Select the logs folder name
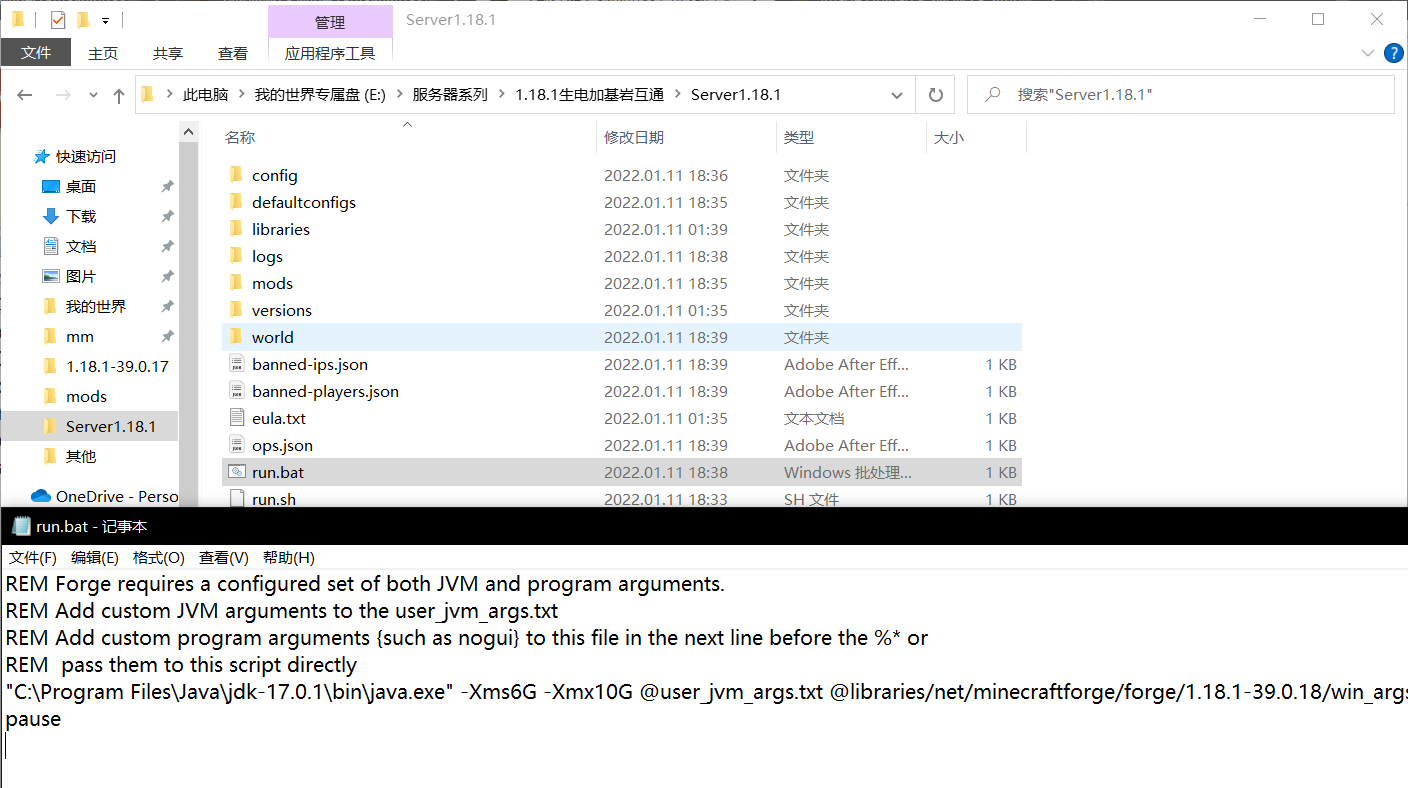The image size is (1408, 788). [x=267, y=256]
